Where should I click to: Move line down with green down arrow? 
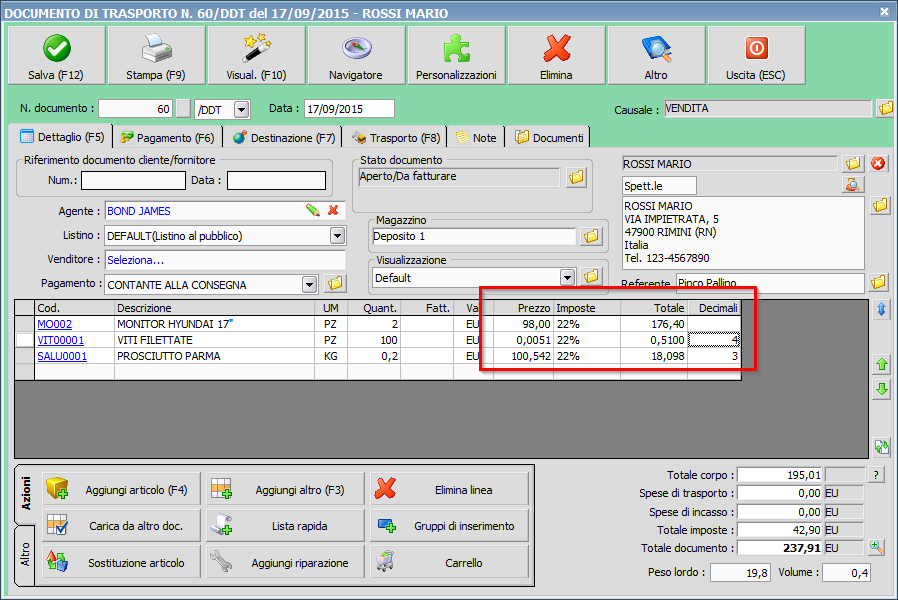(x=881, y=390)
